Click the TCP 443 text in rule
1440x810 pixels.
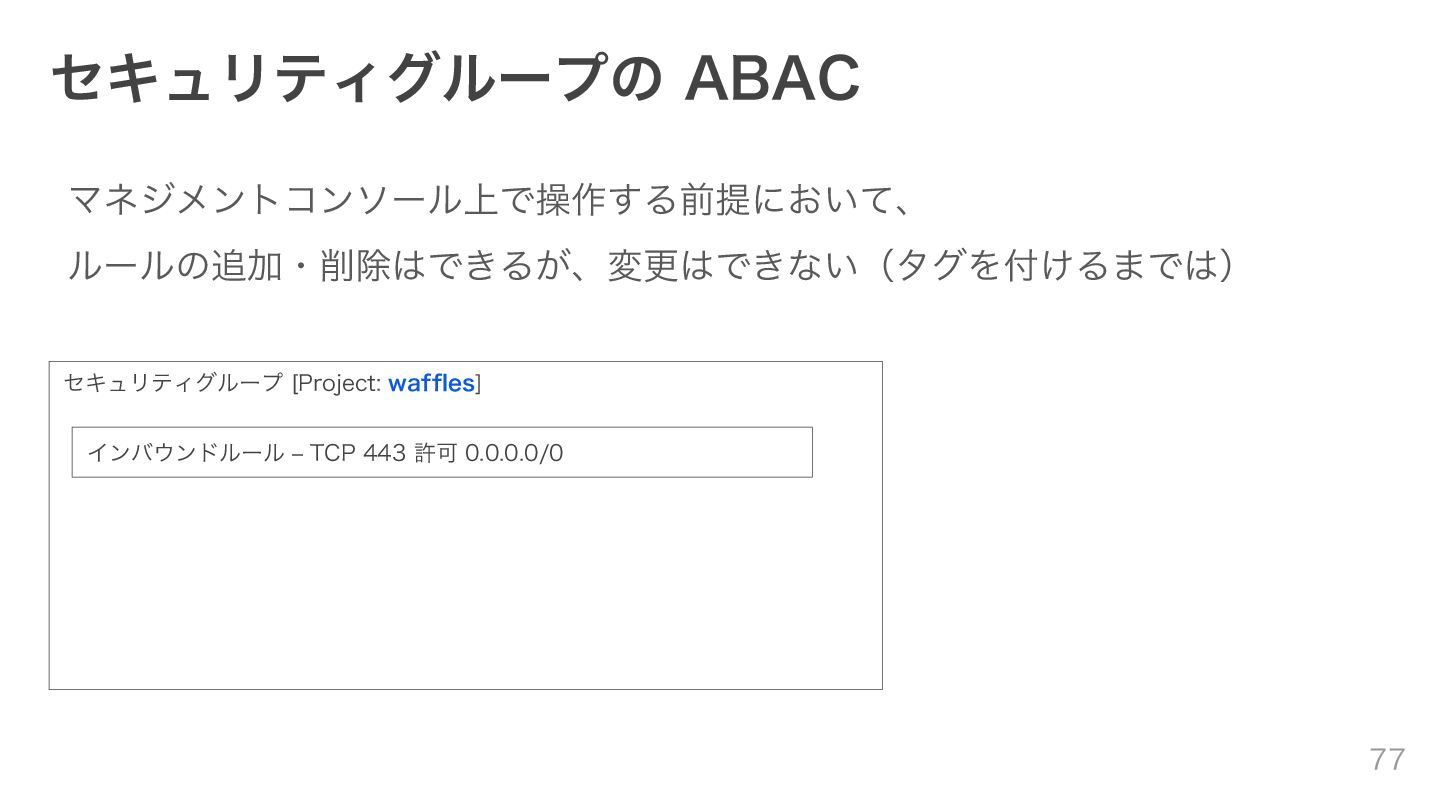tap(358, 453)
